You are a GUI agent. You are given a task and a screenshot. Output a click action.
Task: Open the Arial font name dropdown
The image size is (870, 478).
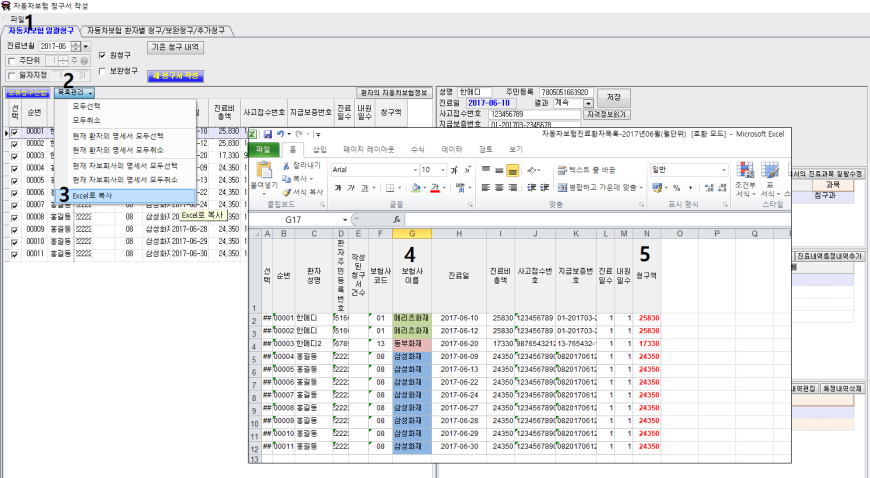[415, 170]
